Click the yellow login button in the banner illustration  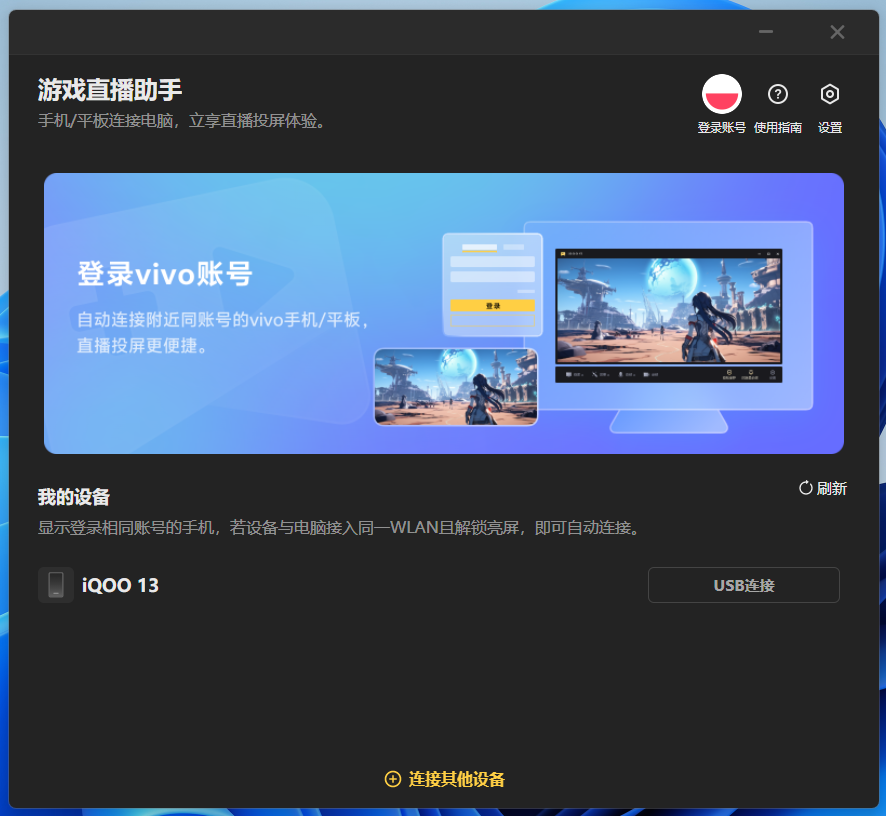(492, 306)
